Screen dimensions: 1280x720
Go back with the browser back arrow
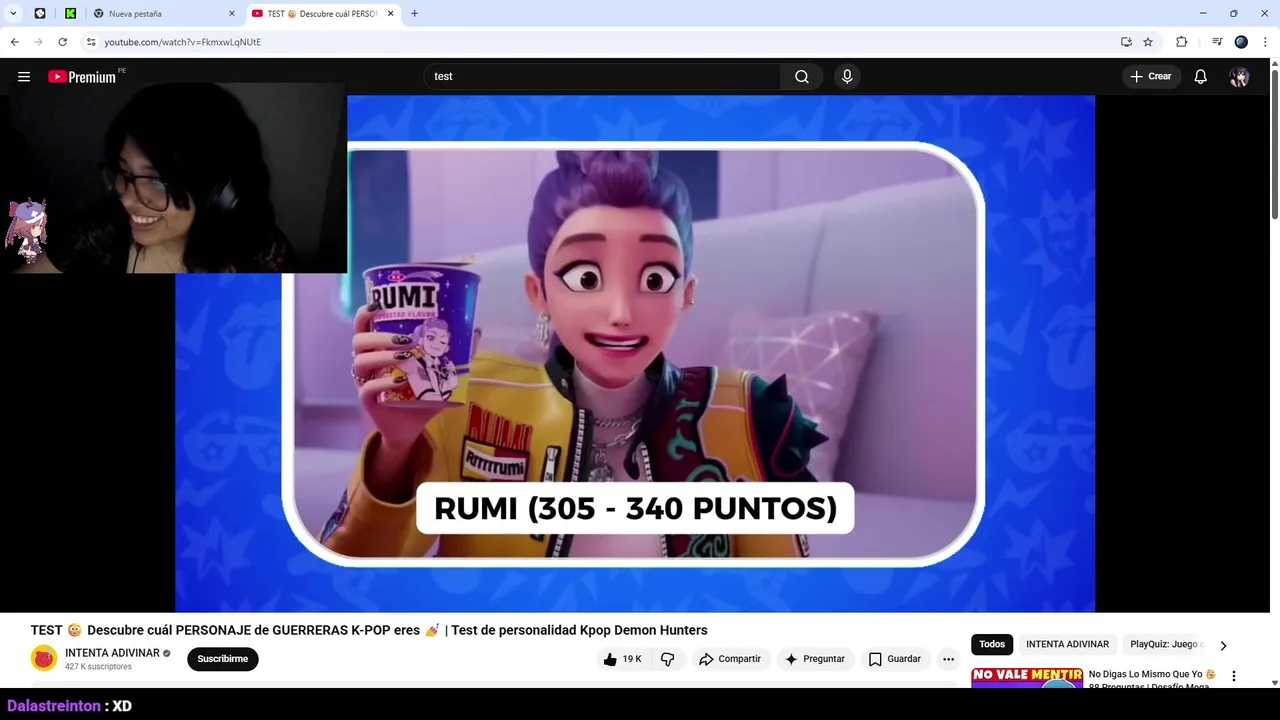click(14, 42)
